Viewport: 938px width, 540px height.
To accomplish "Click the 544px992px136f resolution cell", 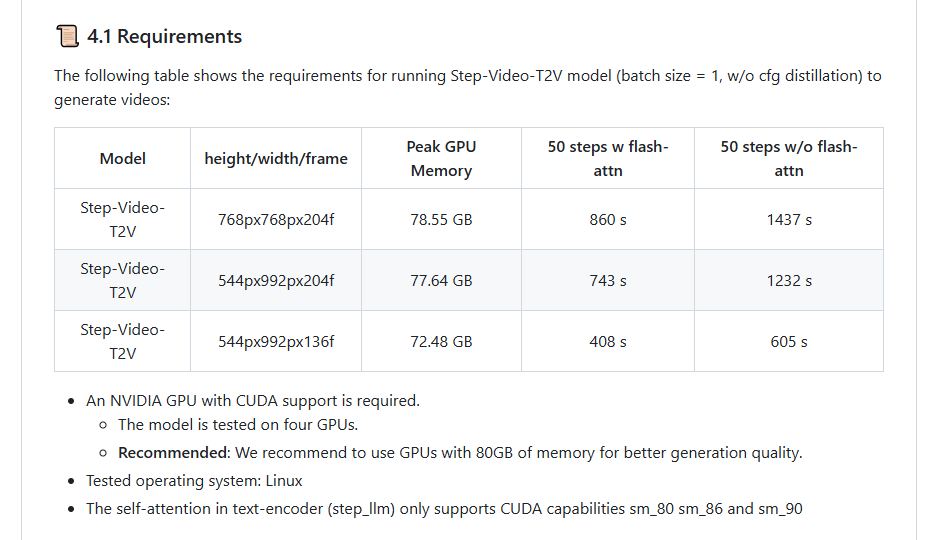I will click(276, 341).
